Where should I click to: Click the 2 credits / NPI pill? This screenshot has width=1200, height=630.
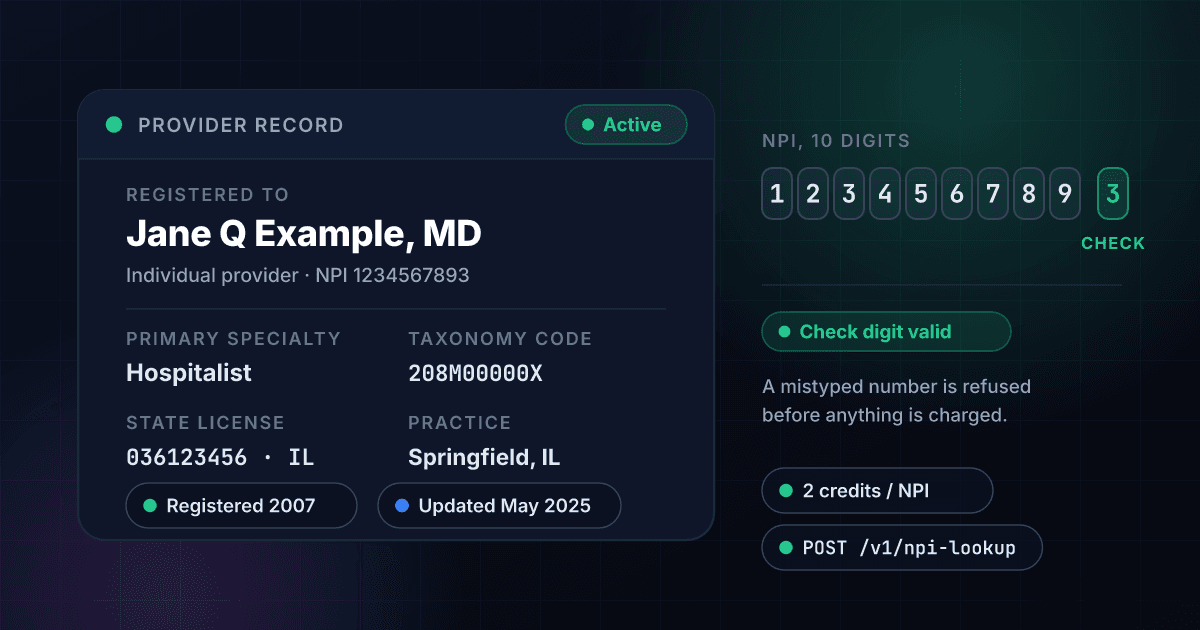tap(877, 491)
